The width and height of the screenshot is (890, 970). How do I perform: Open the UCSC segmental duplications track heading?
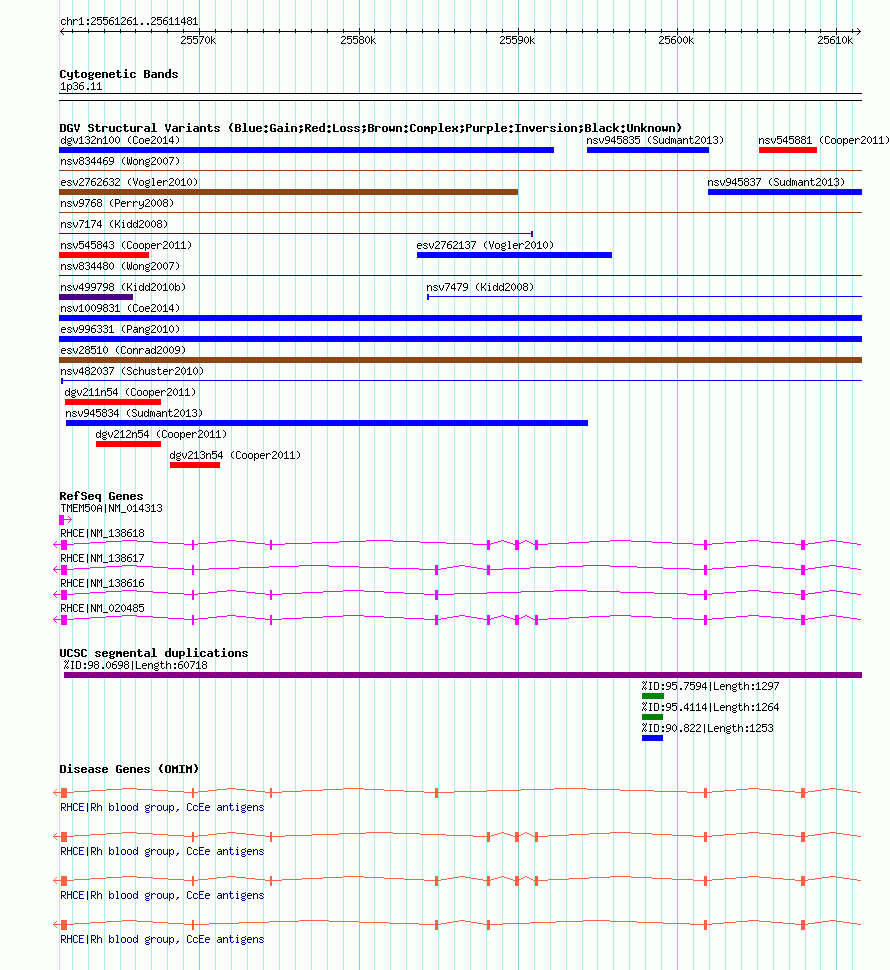tap(153, 653)
